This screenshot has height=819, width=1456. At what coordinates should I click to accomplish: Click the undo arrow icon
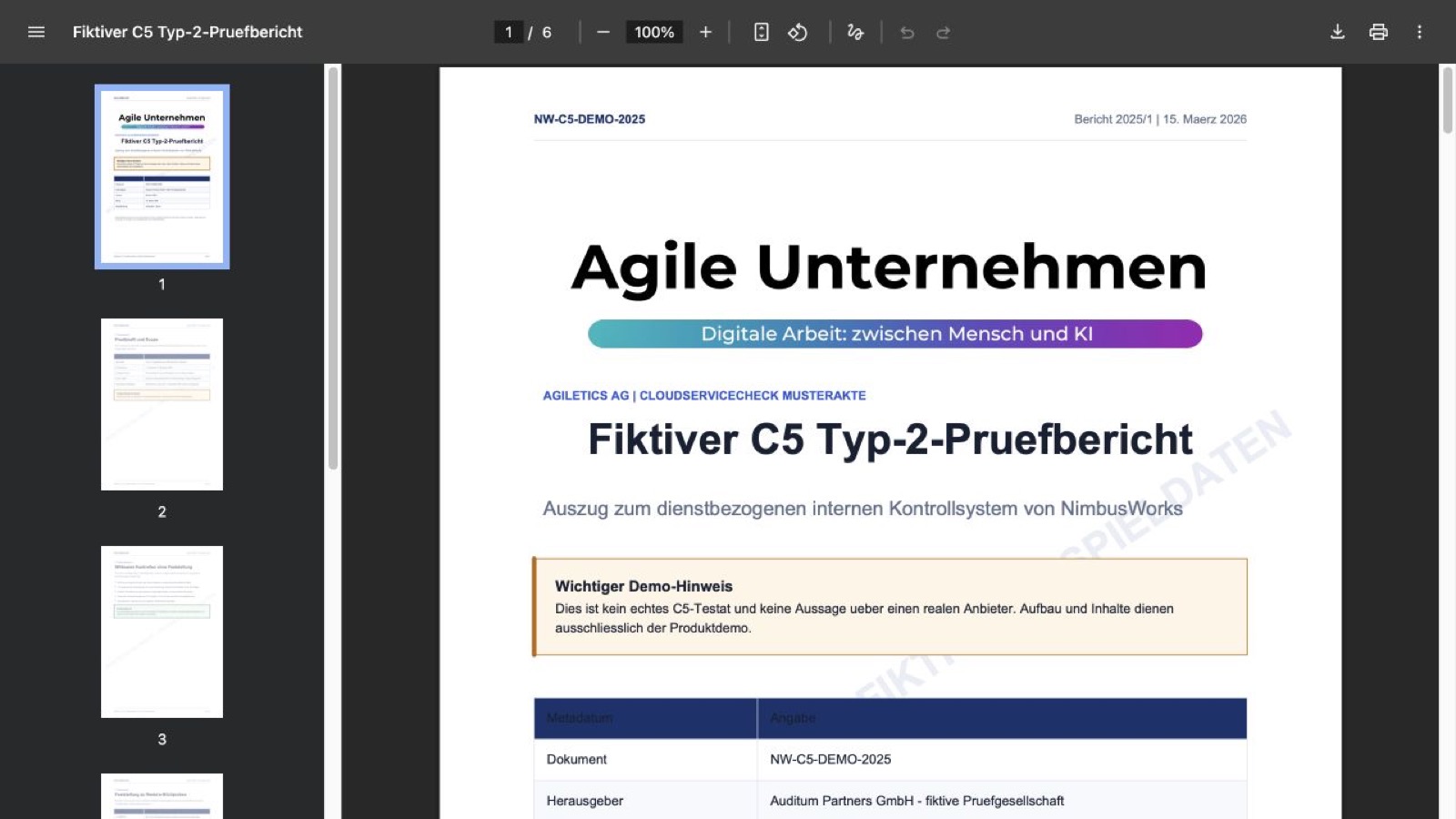[x=907, y=32]
